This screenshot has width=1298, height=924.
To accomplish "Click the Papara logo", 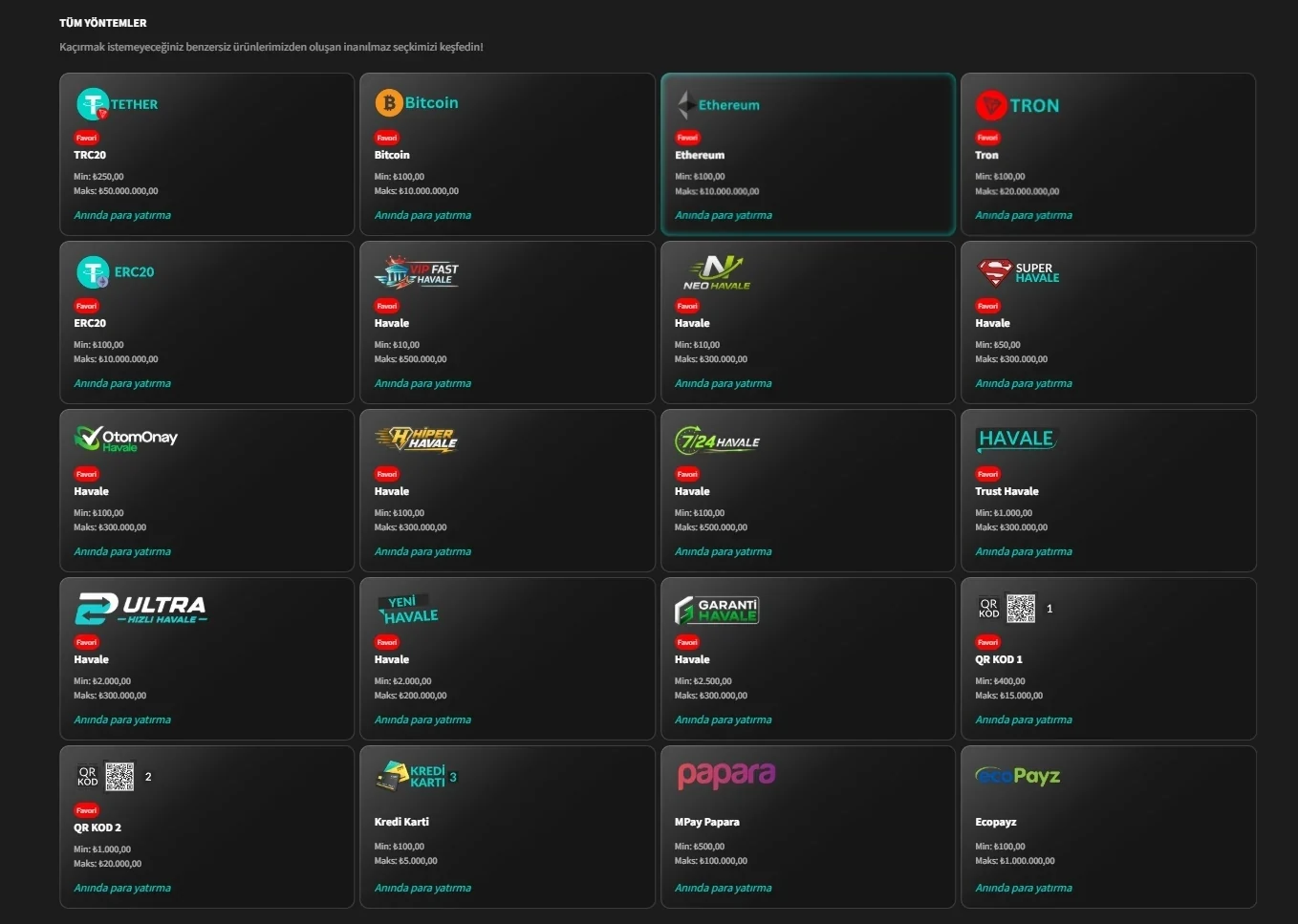I will [x=726, y=775].
